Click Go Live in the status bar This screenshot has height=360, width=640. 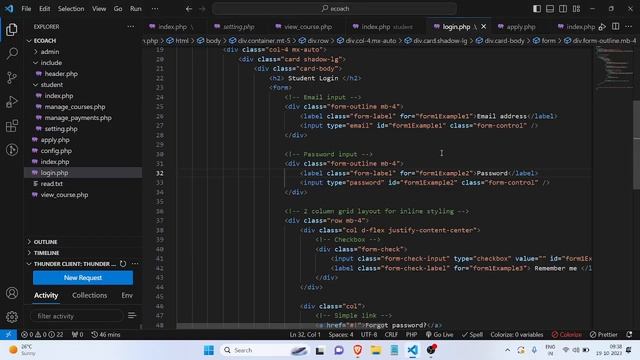click(x=439, y=334)
